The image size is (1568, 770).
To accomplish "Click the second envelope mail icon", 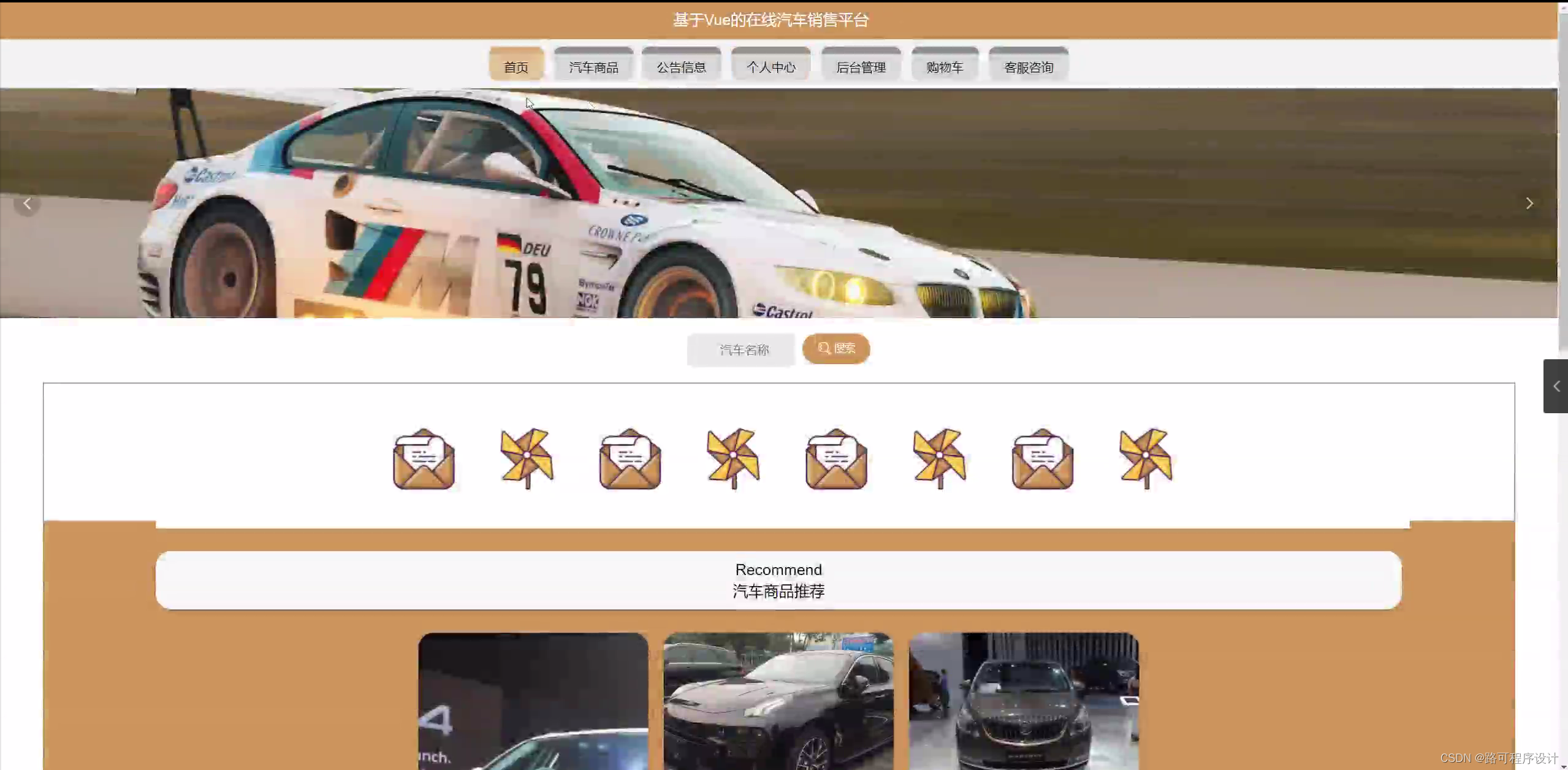I will coord(630,459).
